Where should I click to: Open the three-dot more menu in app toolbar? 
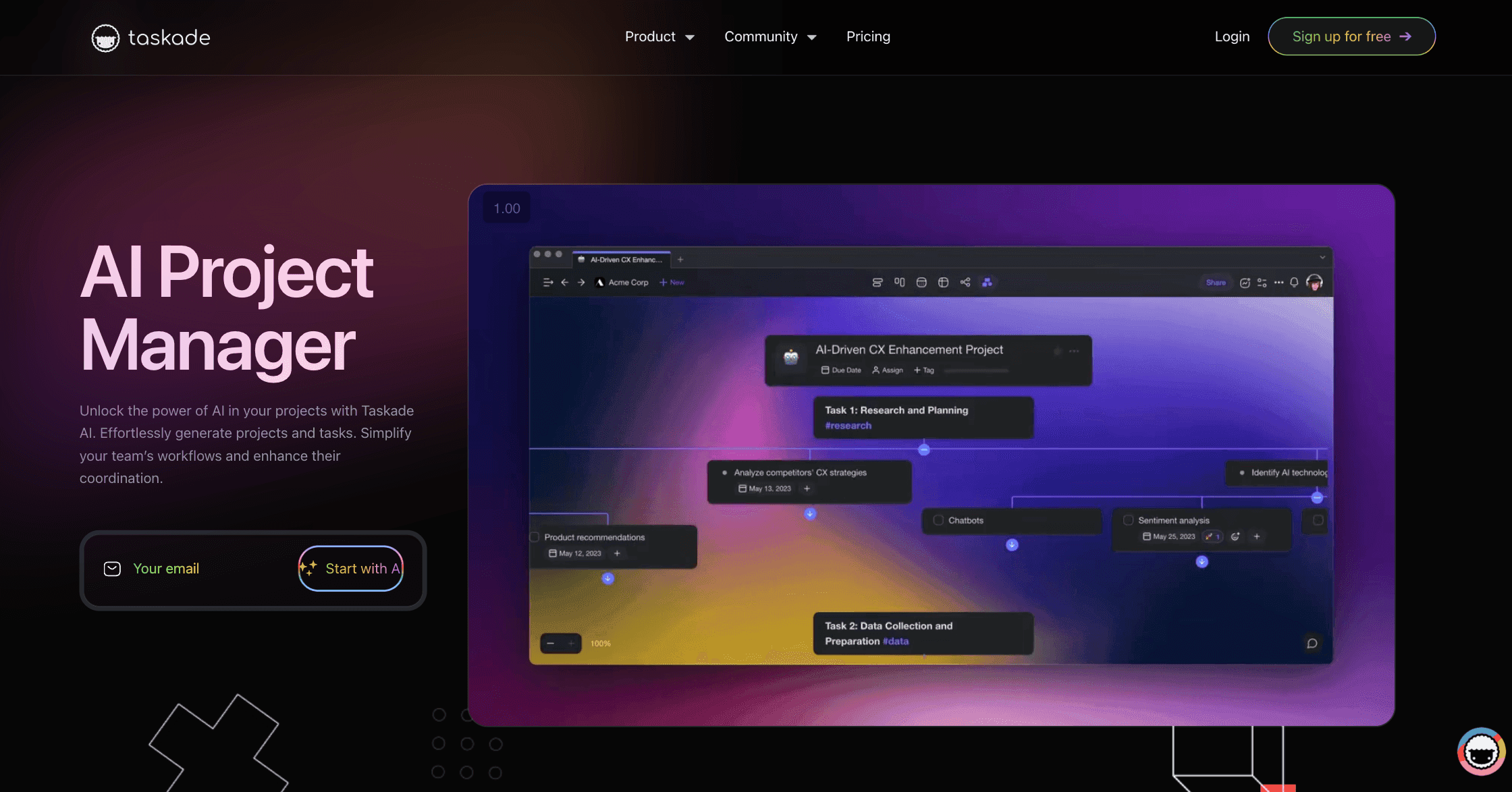point(1279,283)
